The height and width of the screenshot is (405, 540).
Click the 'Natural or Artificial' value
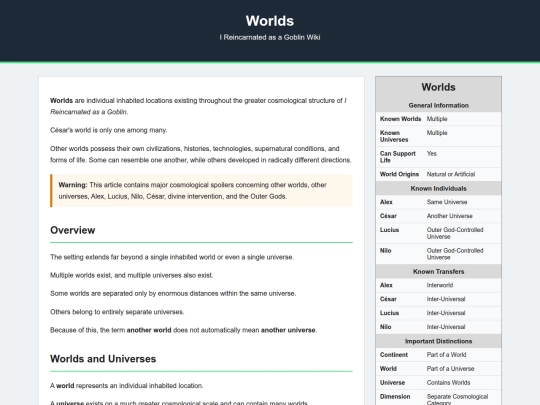[451, 174]
